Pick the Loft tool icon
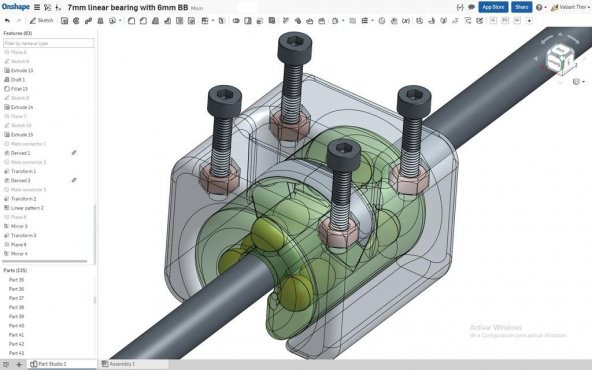Screen dimensions: 592x370 [100, 21]
